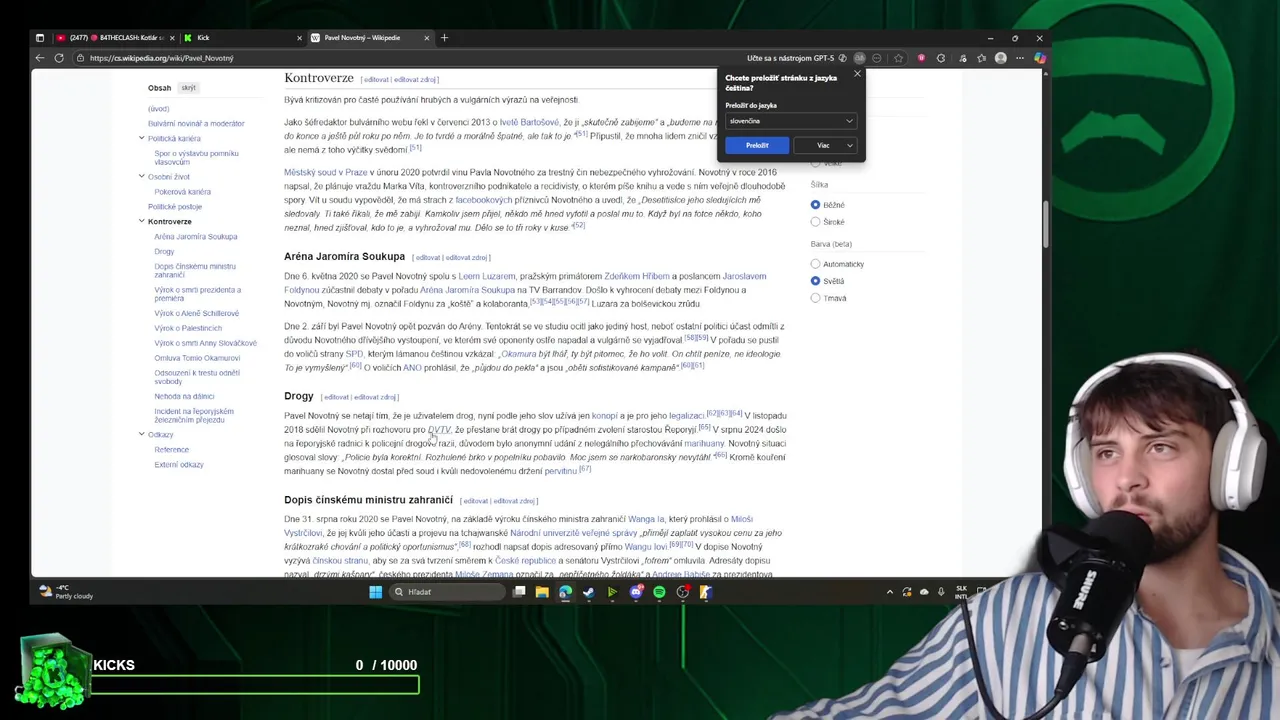Reload the page with the refresh icon
This screenshot has width=1280, height=720.
(x=59, y=58)
